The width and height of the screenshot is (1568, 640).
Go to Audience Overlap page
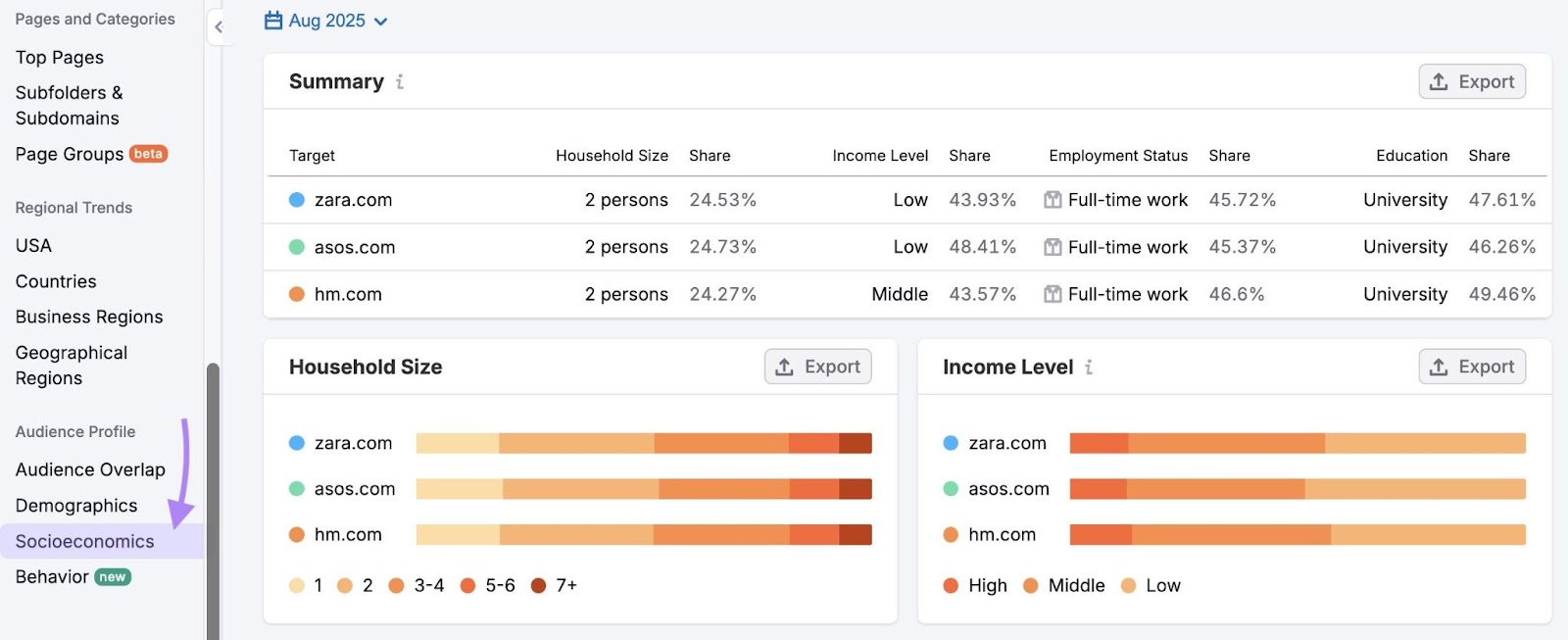[90, 470]
